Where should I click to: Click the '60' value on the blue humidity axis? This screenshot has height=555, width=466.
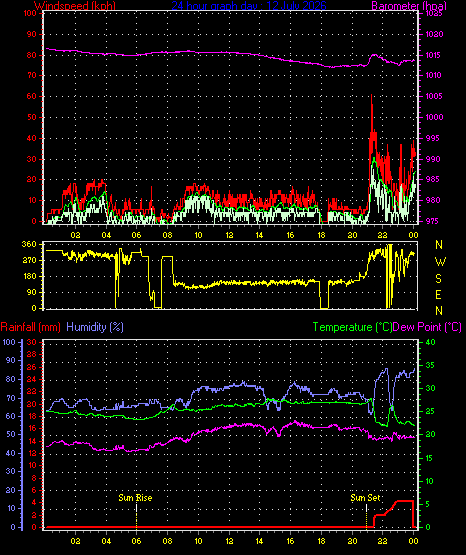11,416
